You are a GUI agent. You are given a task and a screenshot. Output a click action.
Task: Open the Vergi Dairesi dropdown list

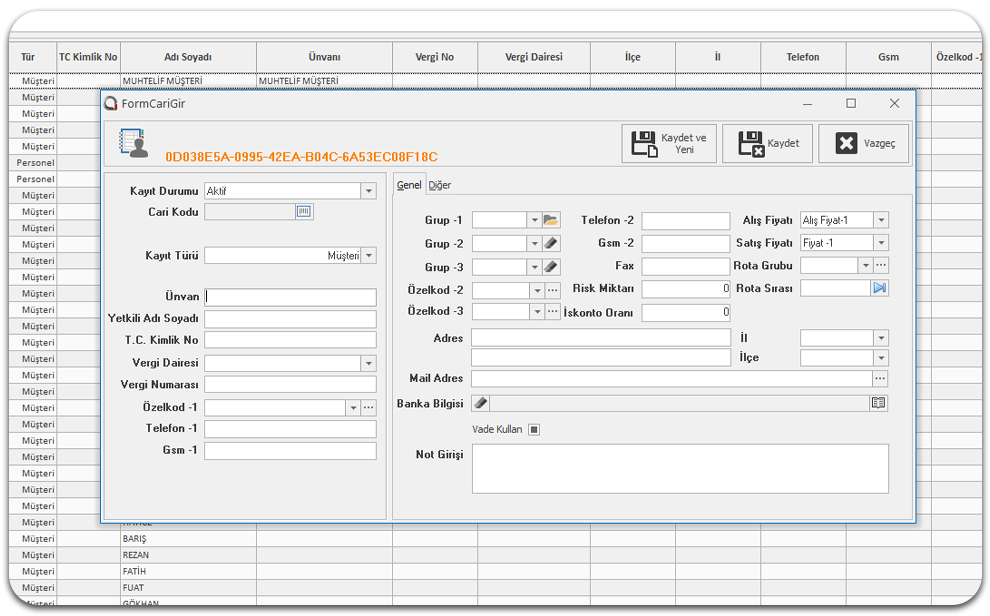point(369,363)
